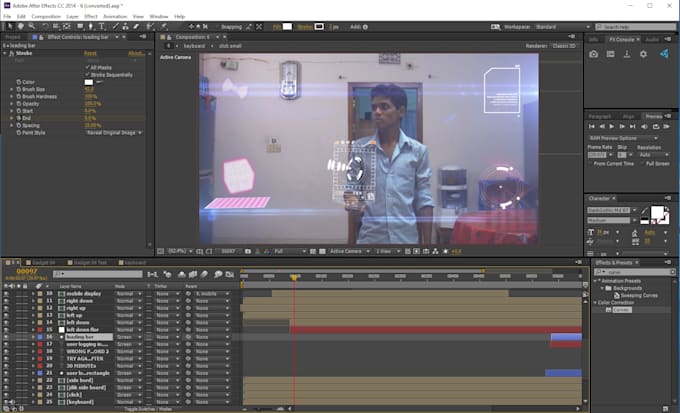Select the Hand tool
The height and width of the screenshot is (413, 680).
pyautogui.click(x=20, y=26)
